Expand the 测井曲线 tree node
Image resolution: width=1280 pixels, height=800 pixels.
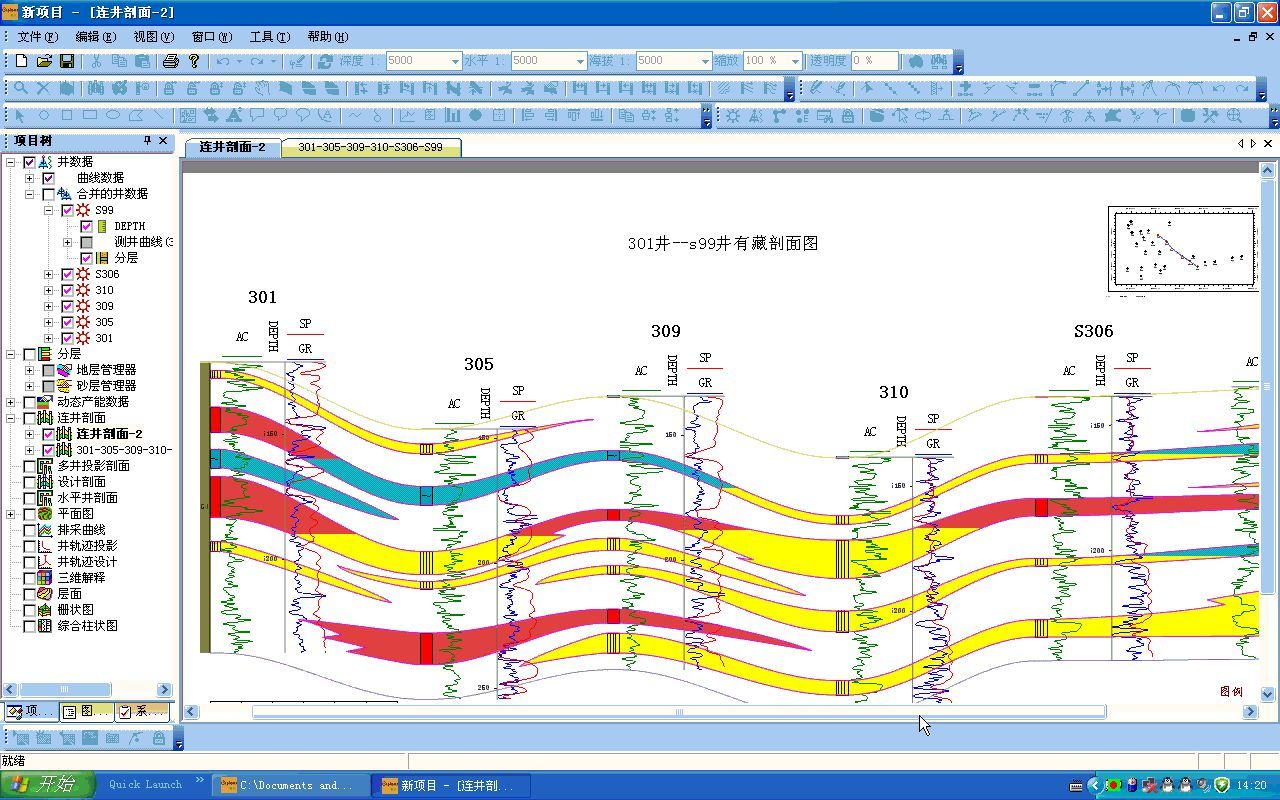pos(67,242)
